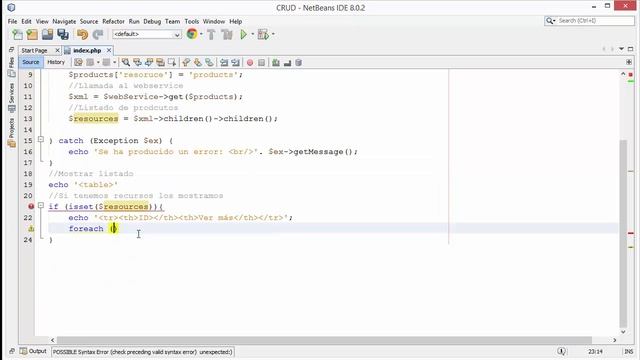Click Toggle Bookmark icon
Viewport: 640px width, 360px height.
[x=209, y=62]
